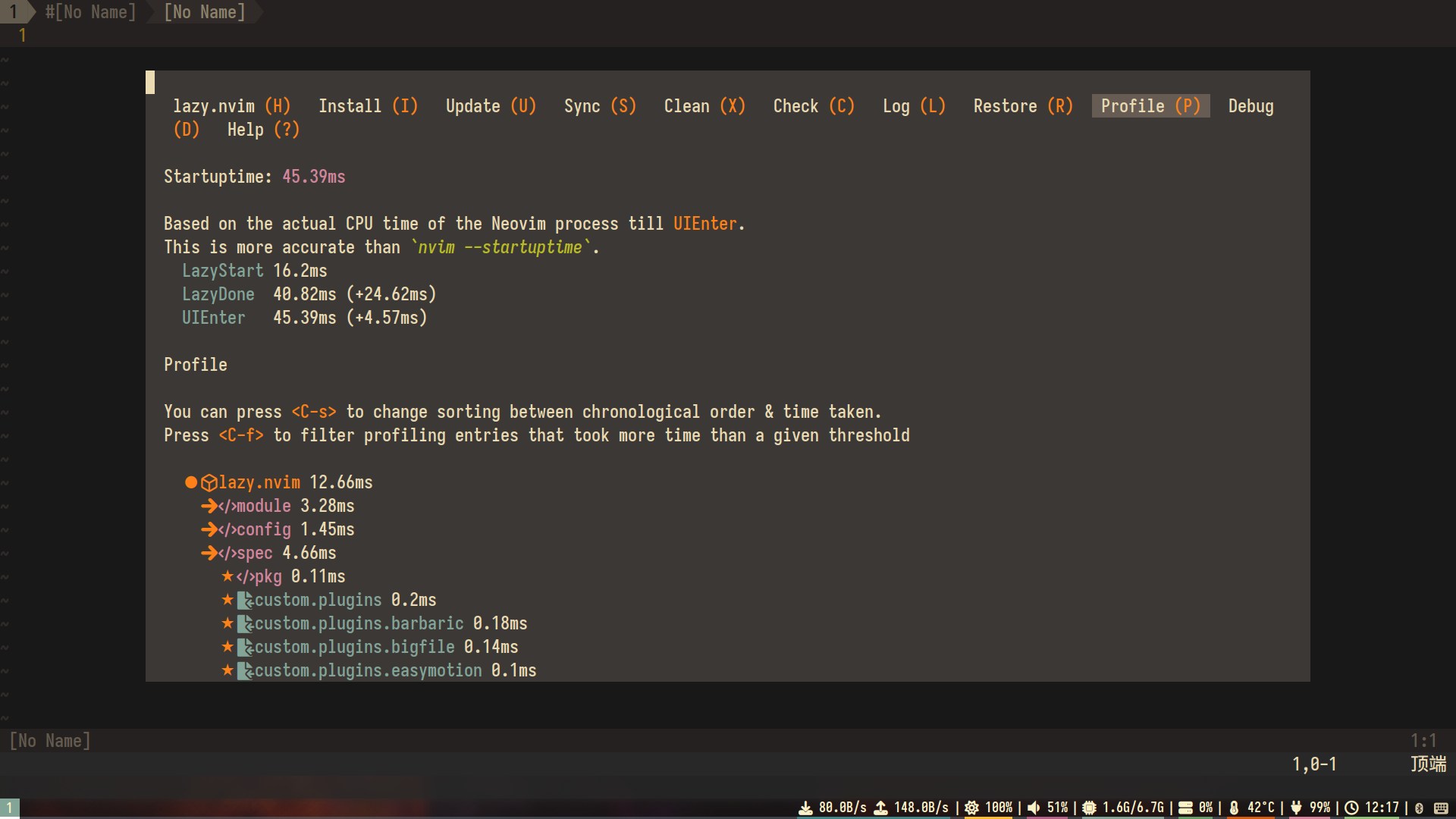Click the clock icon showing 12:17

tap(1351, 808)
